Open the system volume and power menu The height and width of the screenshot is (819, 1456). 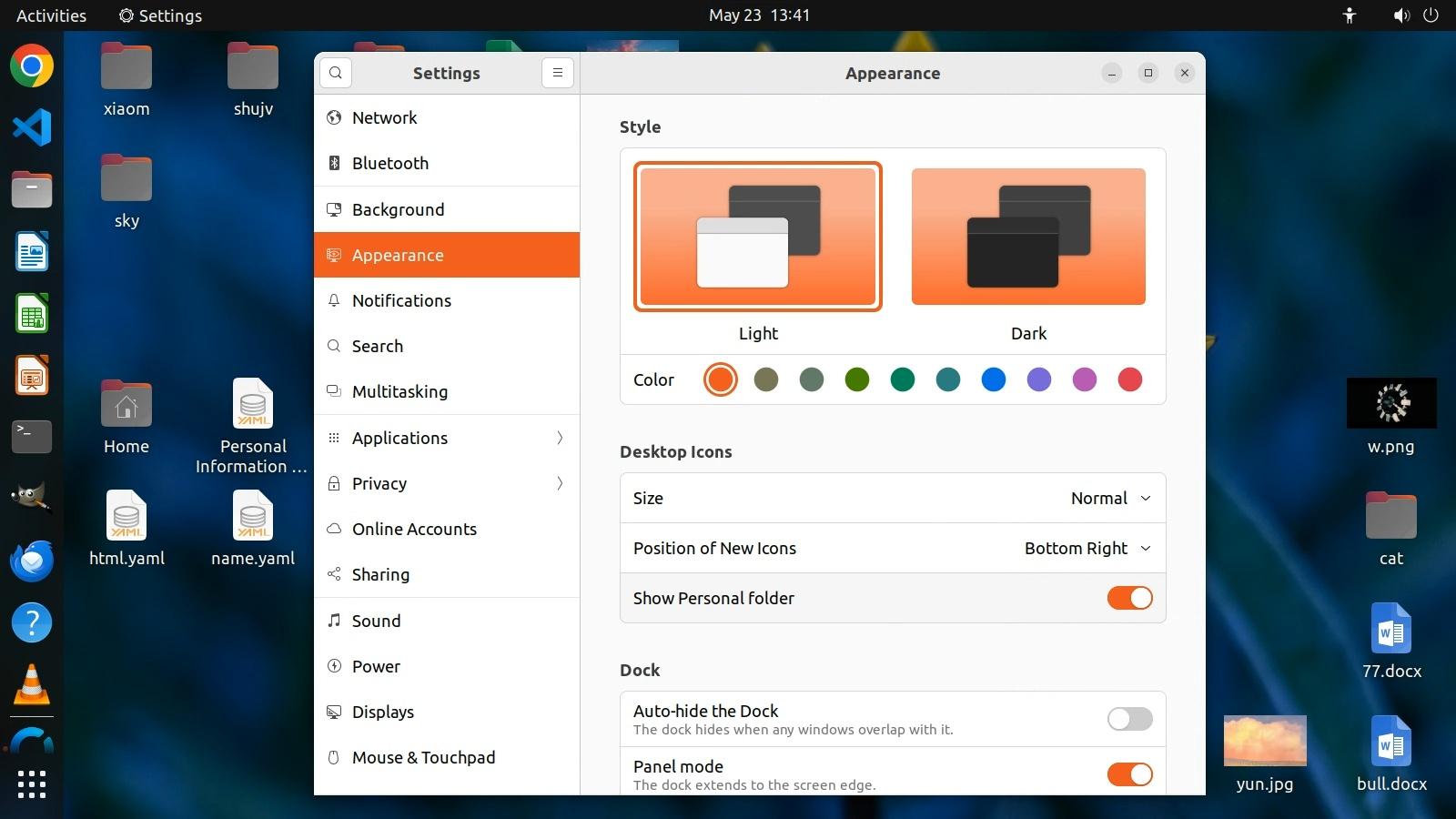(1415, 15)
